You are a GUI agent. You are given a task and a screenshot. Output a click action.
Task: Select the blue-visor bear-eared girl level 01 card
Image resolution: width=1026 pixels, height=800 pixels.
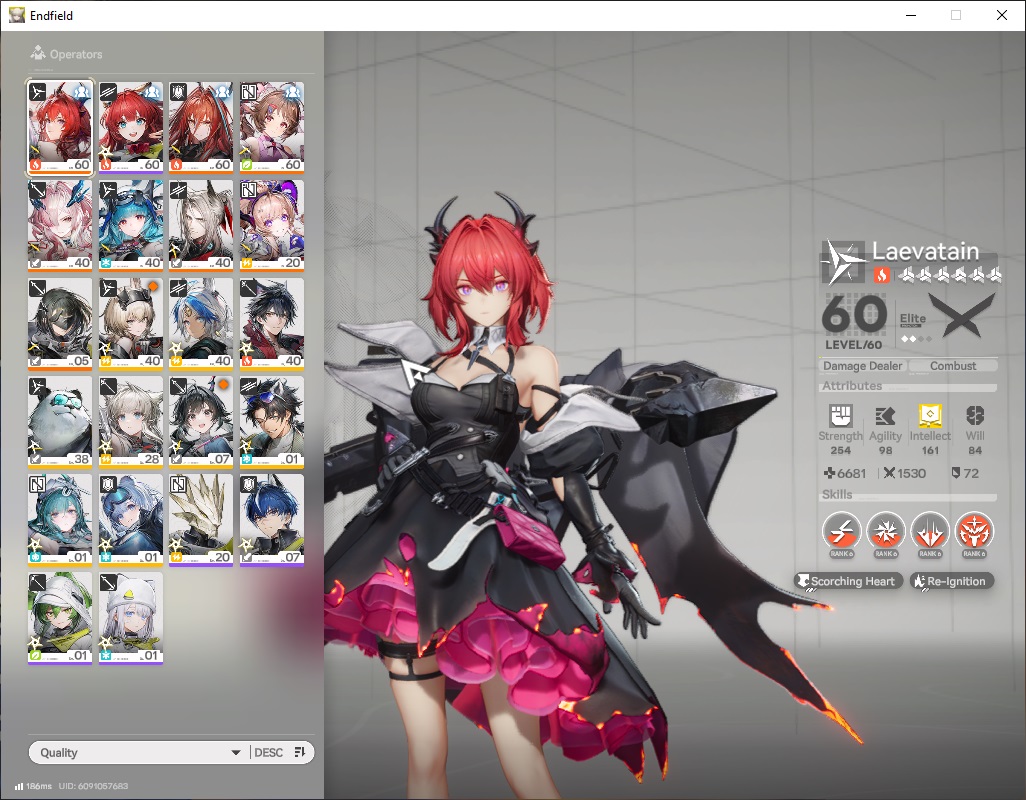131,520
